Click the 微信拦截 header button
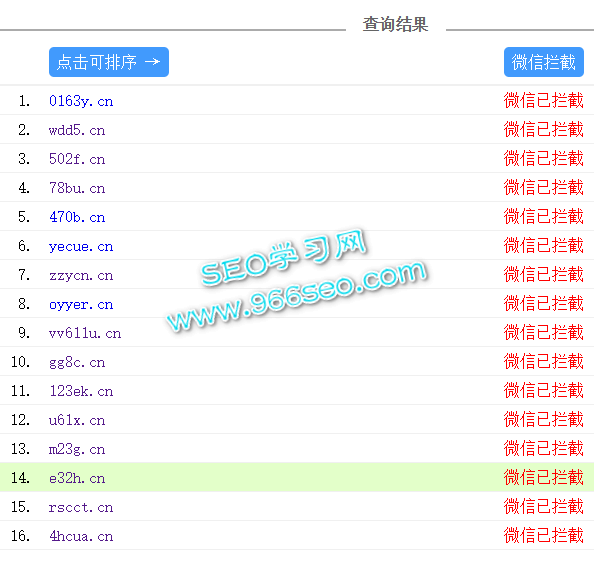 (544, 62)
